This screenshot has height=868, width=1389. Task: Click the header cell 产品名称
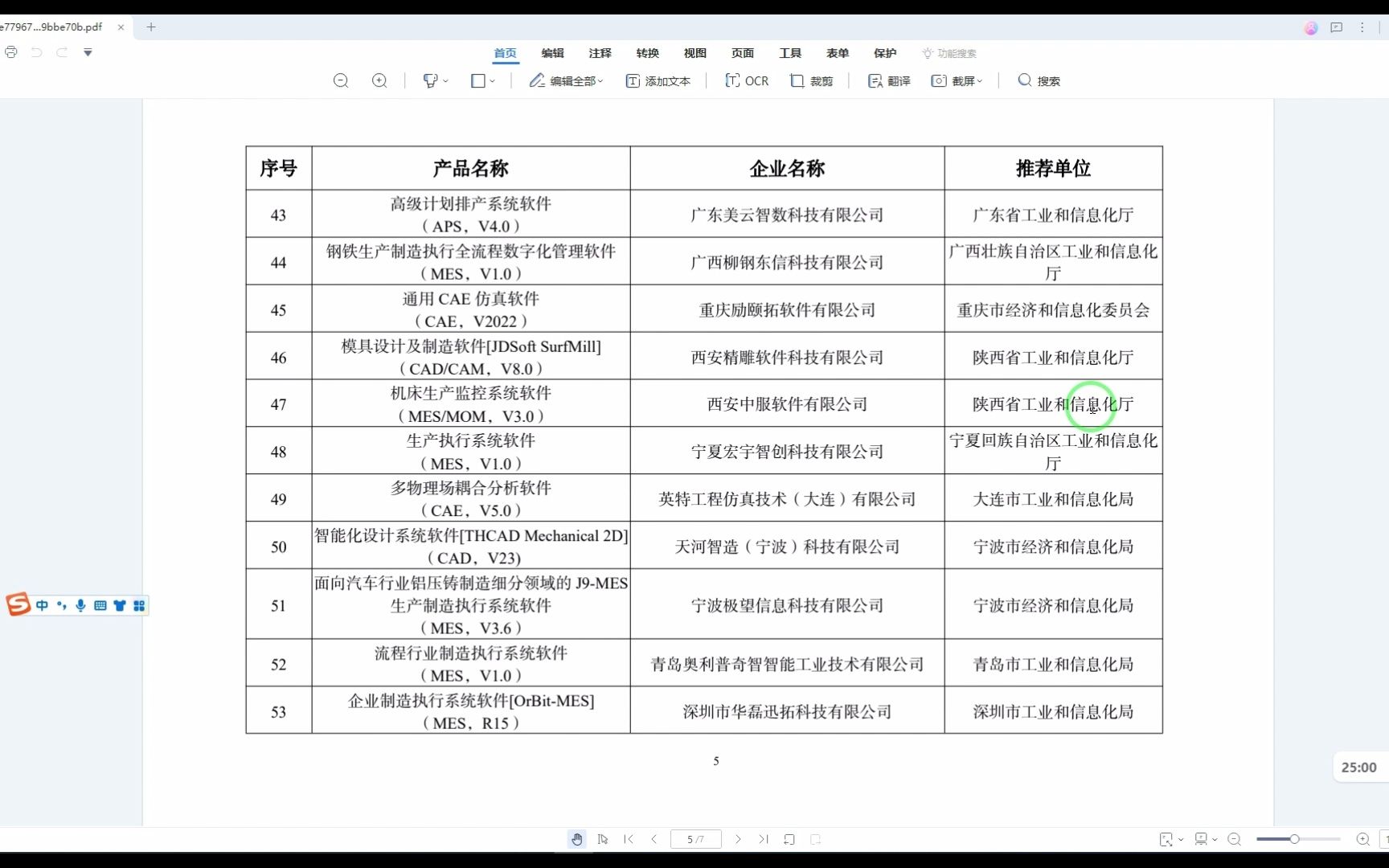[x=471, y=168]
